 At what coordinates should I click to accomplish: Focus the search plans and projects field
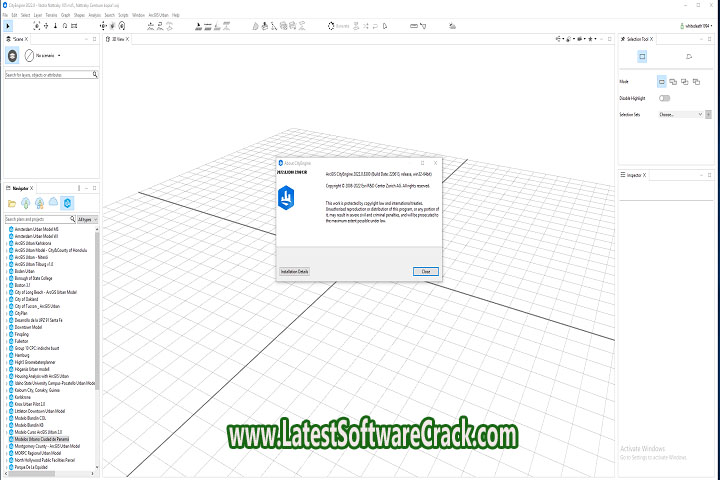[37, 219]
